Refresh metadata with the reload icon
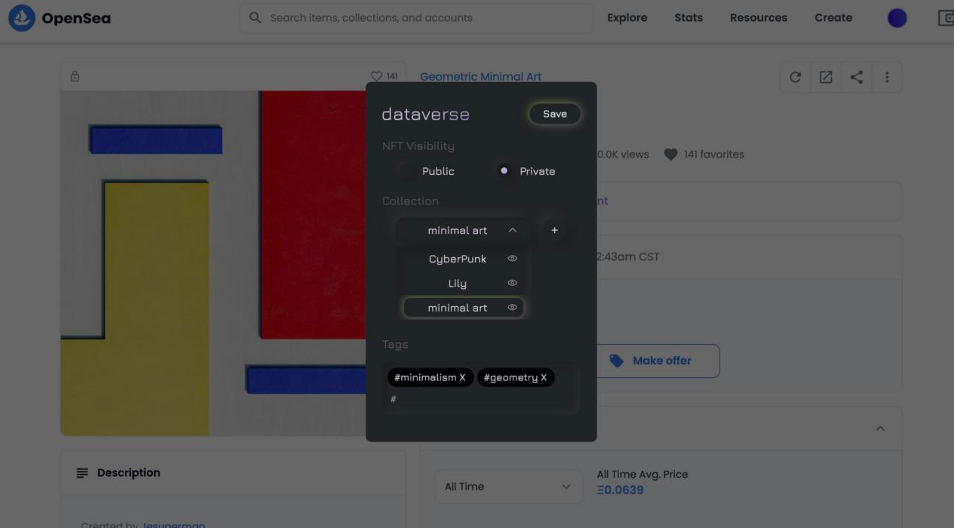The image size is (954, 528). coord(795,77)
